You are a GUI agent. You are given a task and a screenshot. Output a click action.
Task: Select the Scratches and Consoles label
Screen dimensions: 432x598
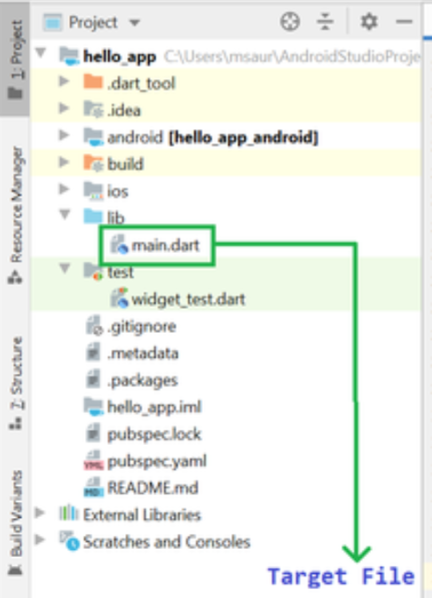[x=167, y=542]
